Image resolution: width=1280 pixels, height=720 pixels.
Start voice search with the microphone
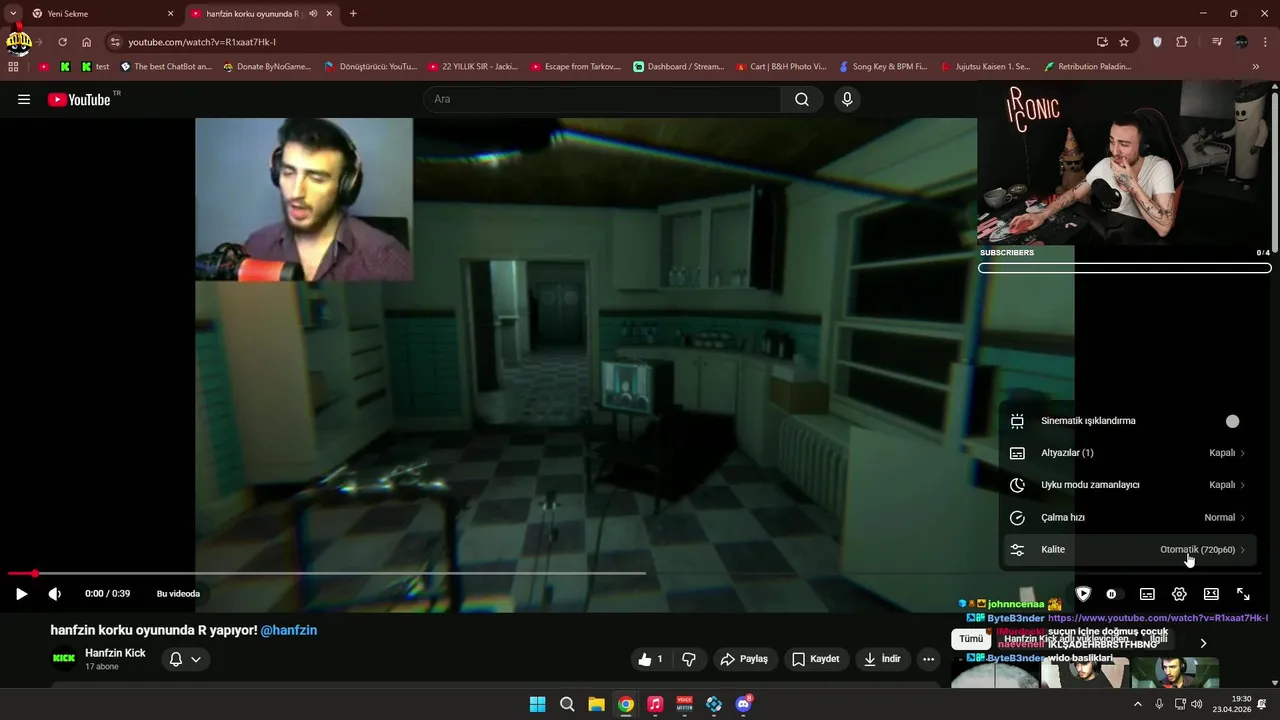pos(847,99)
